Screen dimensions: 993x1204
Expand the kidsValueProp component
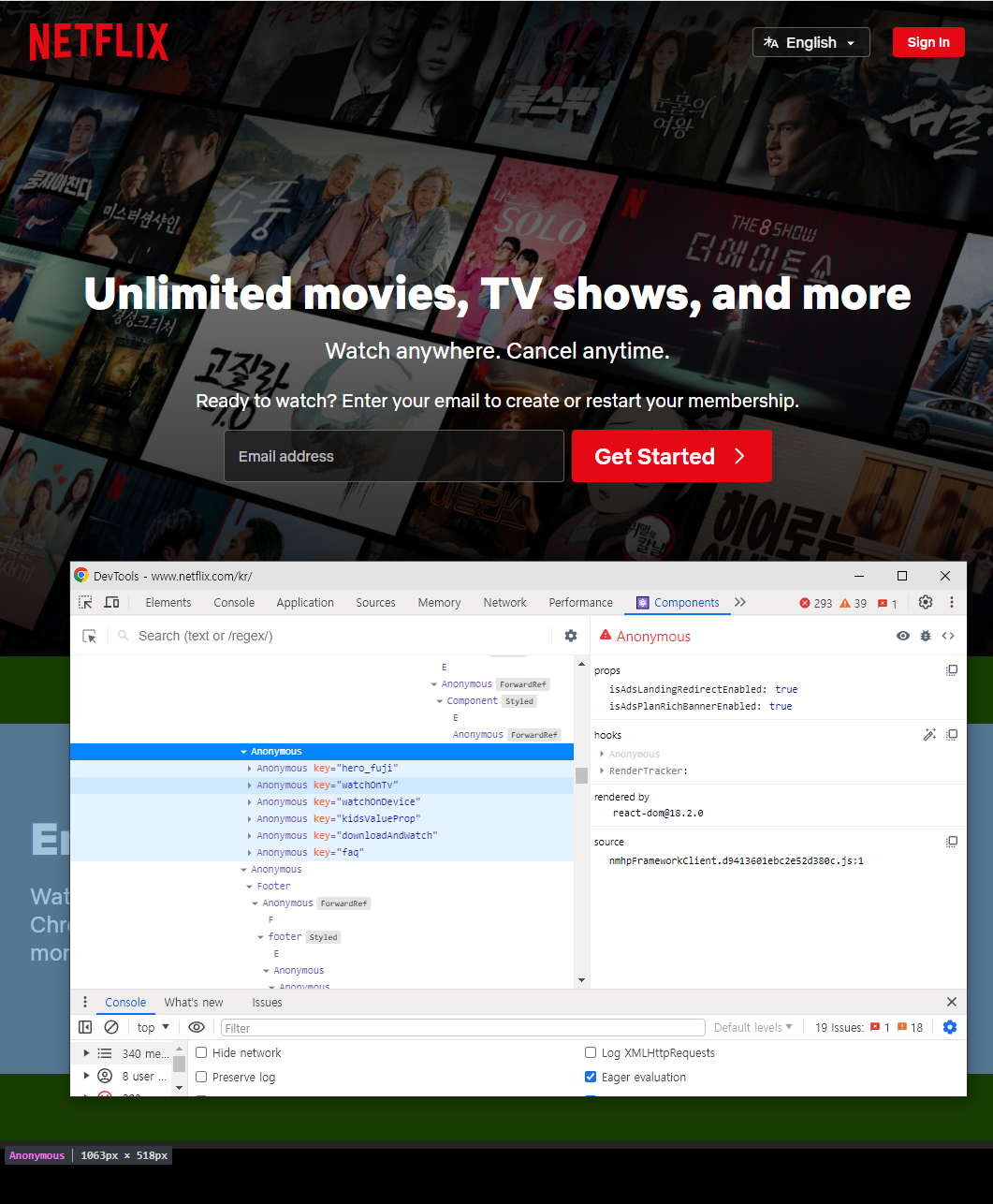tap(250, 819)
